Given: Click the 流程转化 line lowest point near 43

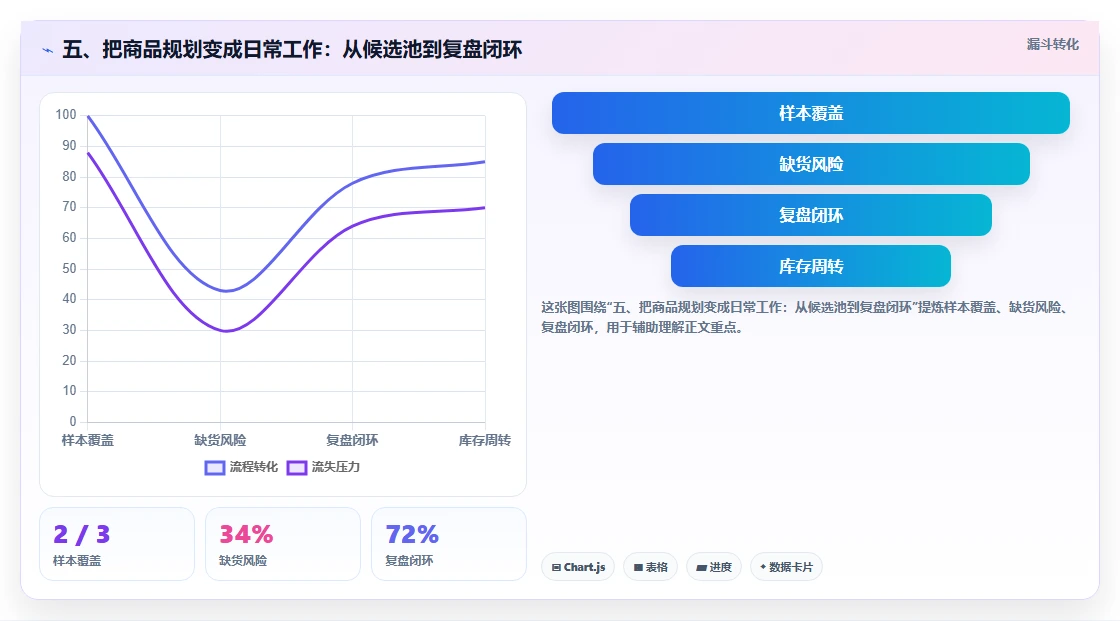Looking at the screenshot, I should [x=226, y=291].
